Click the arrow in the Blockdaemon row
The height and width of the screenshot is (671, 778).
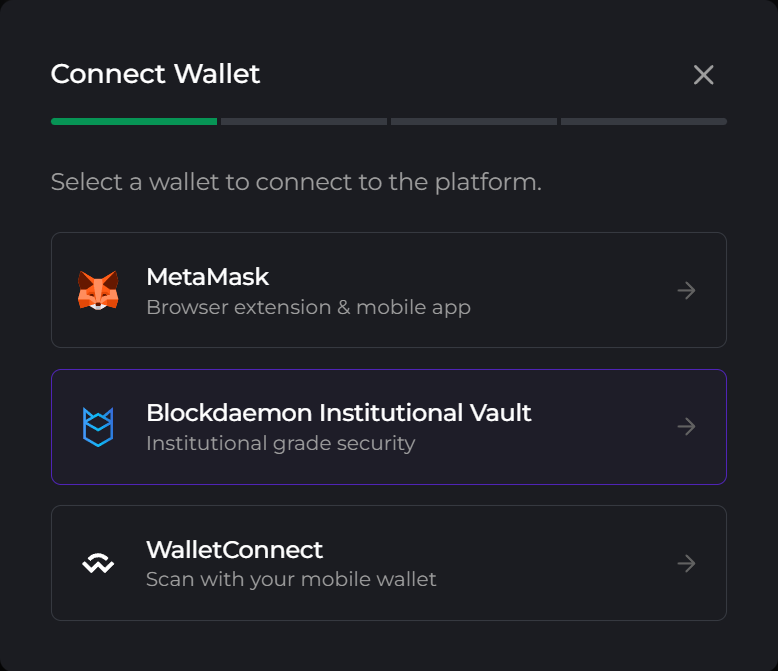click(x=686, y=427)
